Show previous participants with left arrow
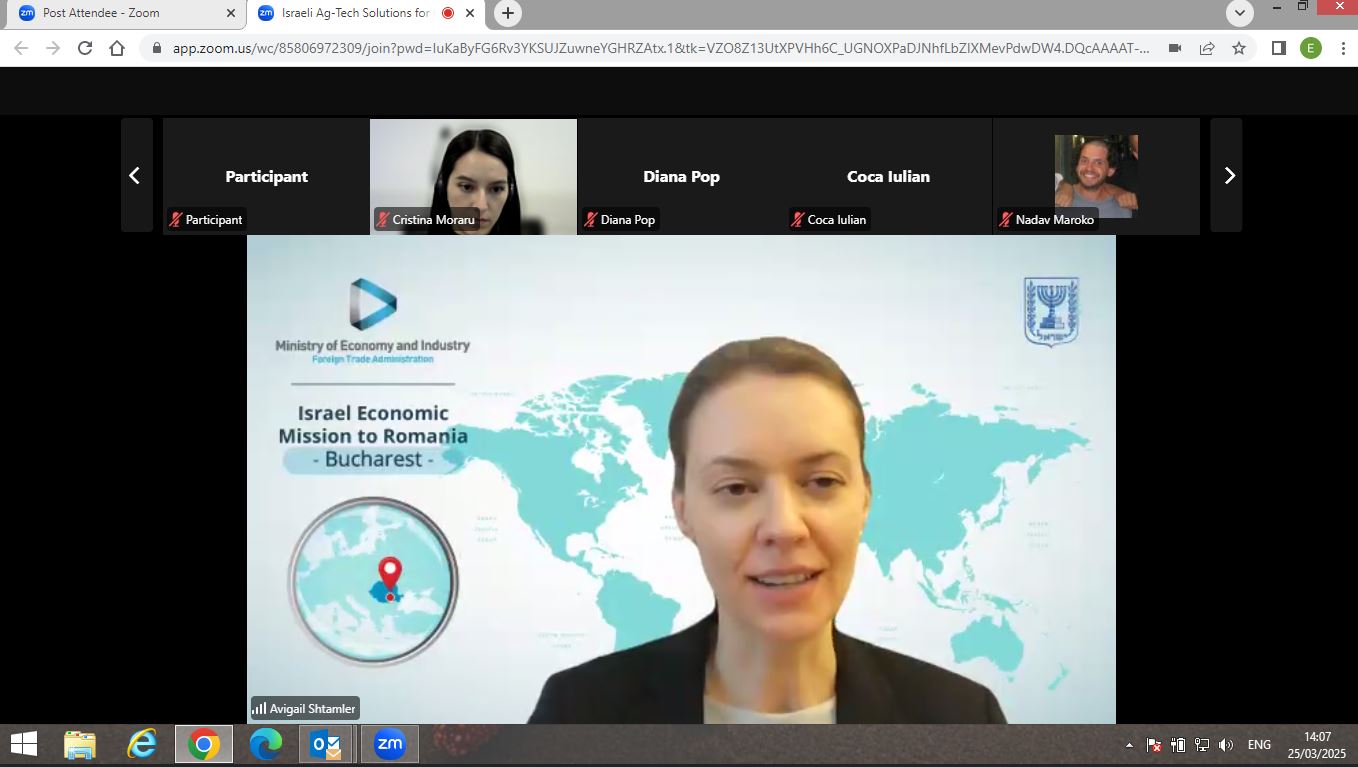 134,176
